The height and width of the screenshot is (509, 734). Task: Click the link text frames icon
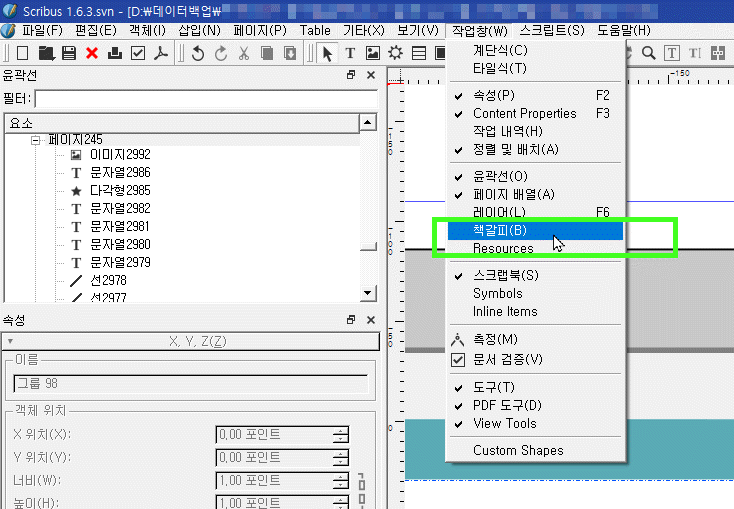[718, 53]
